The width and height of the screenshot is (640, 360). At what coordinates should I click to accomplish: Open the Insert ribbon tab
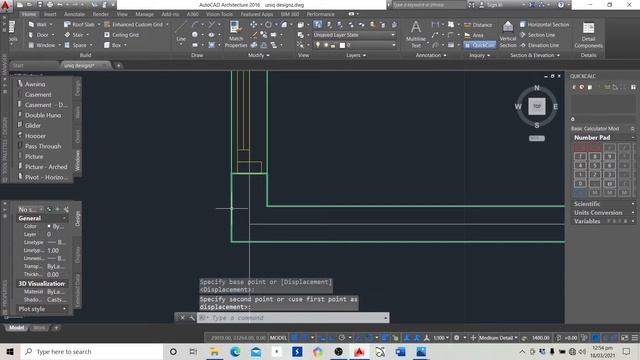[50, 14]
